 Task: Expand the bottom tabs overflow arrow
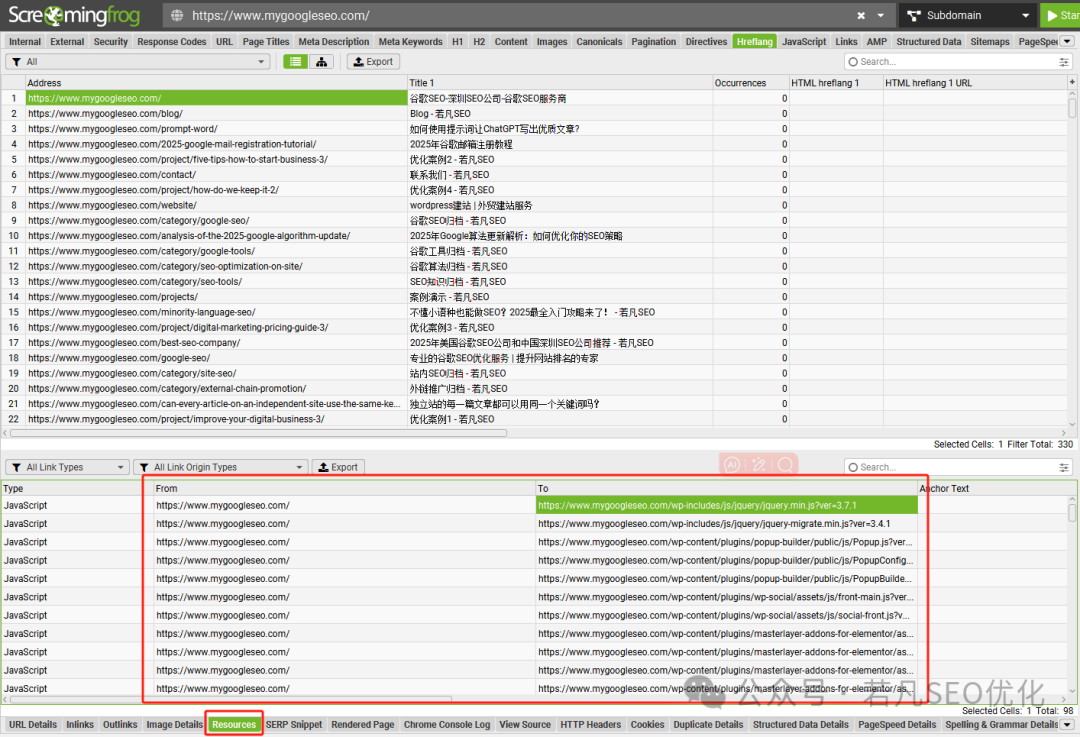1068,725
